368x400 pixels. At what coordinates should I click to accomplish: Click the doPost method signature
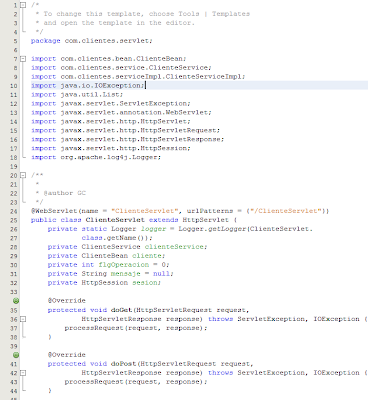pos(150,364)
